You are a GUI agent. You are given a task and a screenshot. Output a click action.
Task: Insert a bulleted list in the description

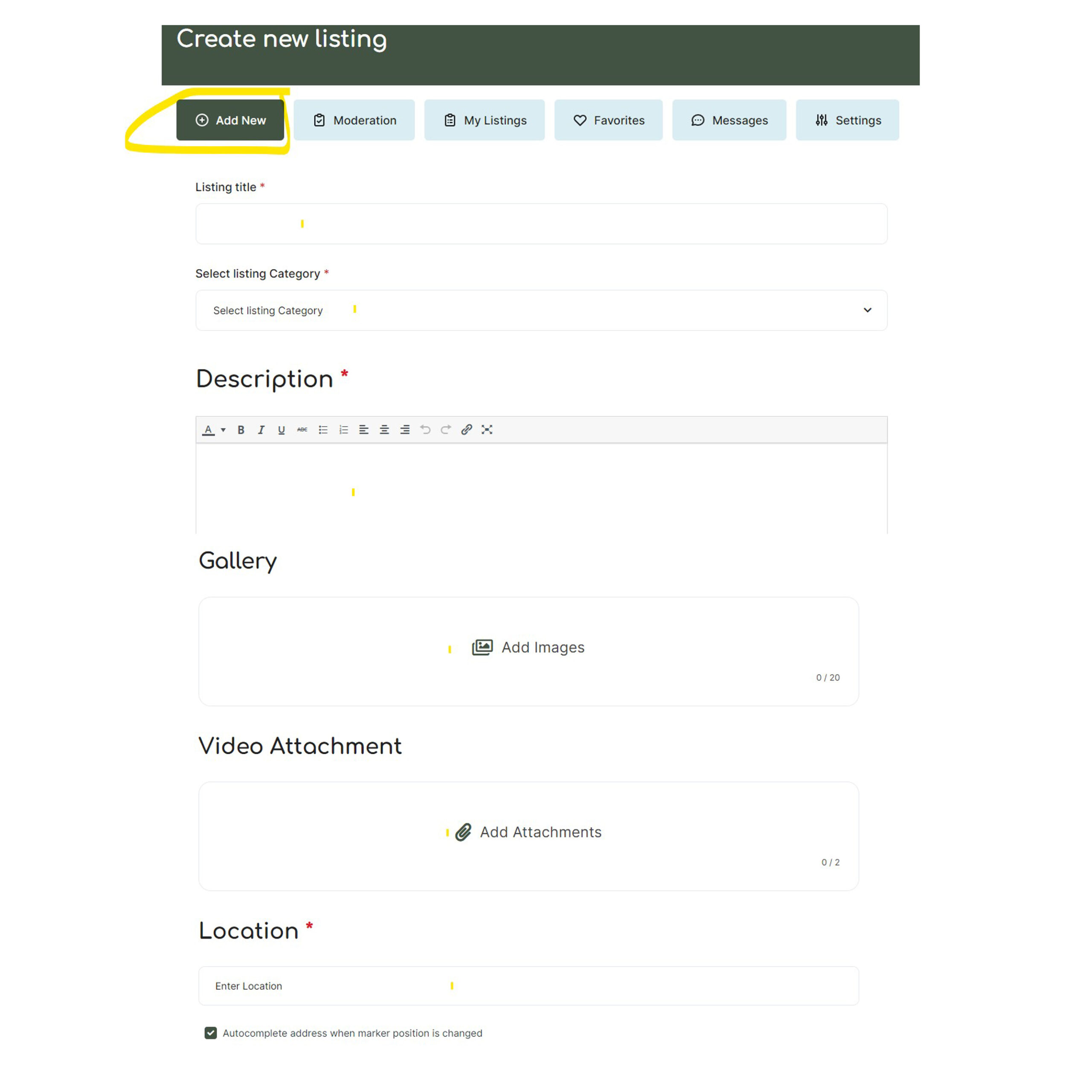323,430
